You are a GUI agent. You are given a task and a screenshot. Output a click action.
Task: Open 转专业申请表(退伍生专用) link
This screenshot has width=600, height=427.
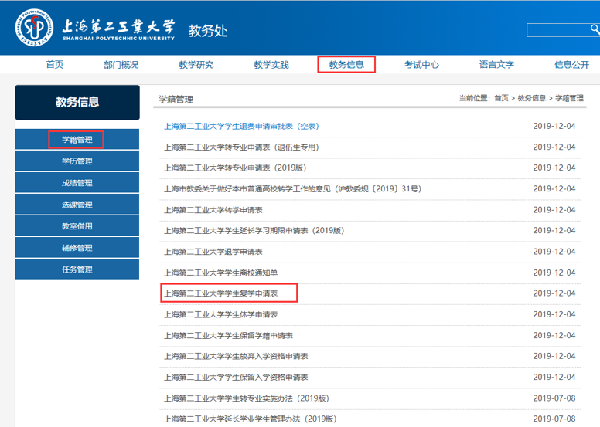pos(241,147)
